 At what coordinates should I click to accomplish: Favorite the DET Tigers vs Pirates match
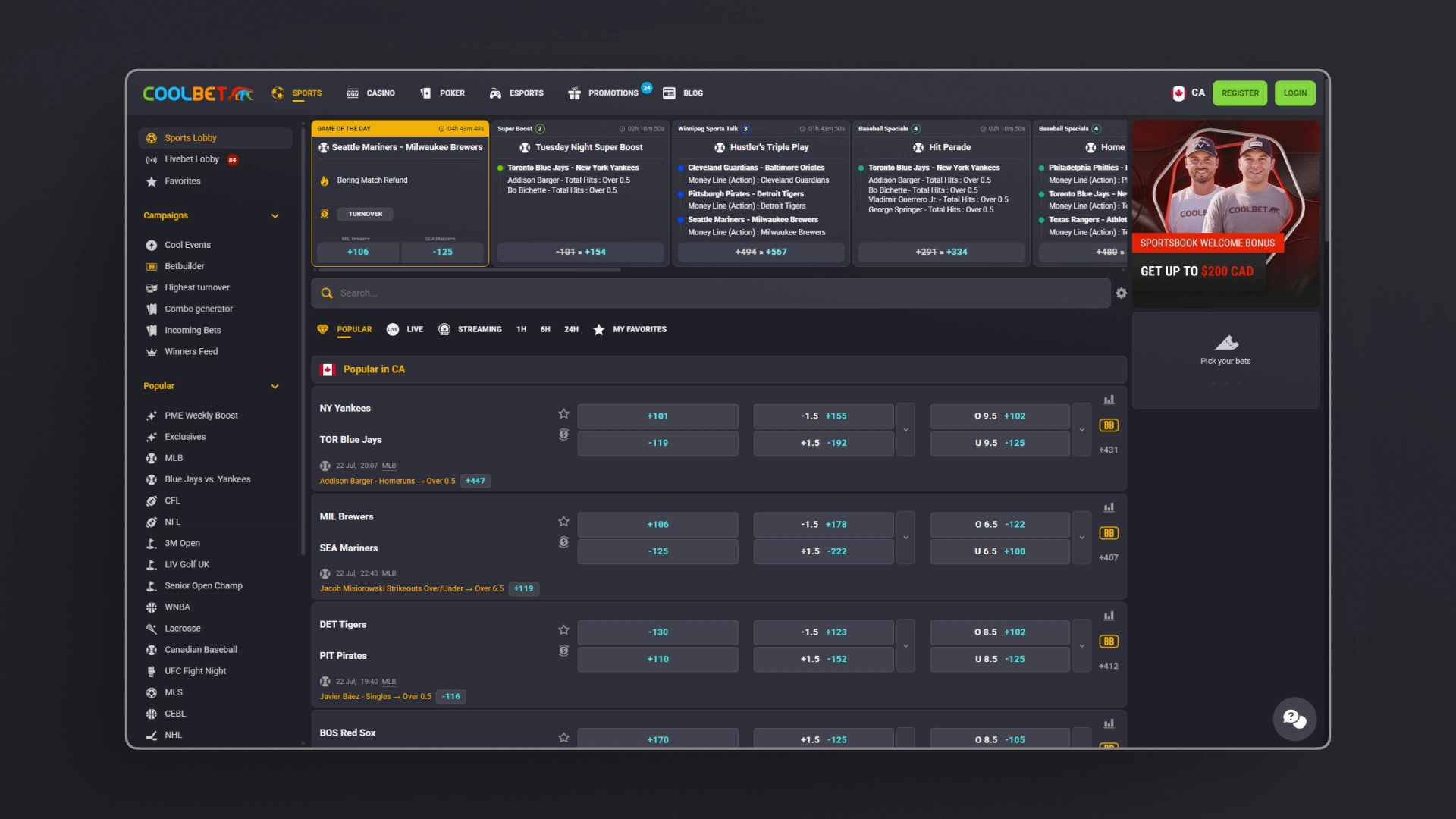[x=563, y=629]
